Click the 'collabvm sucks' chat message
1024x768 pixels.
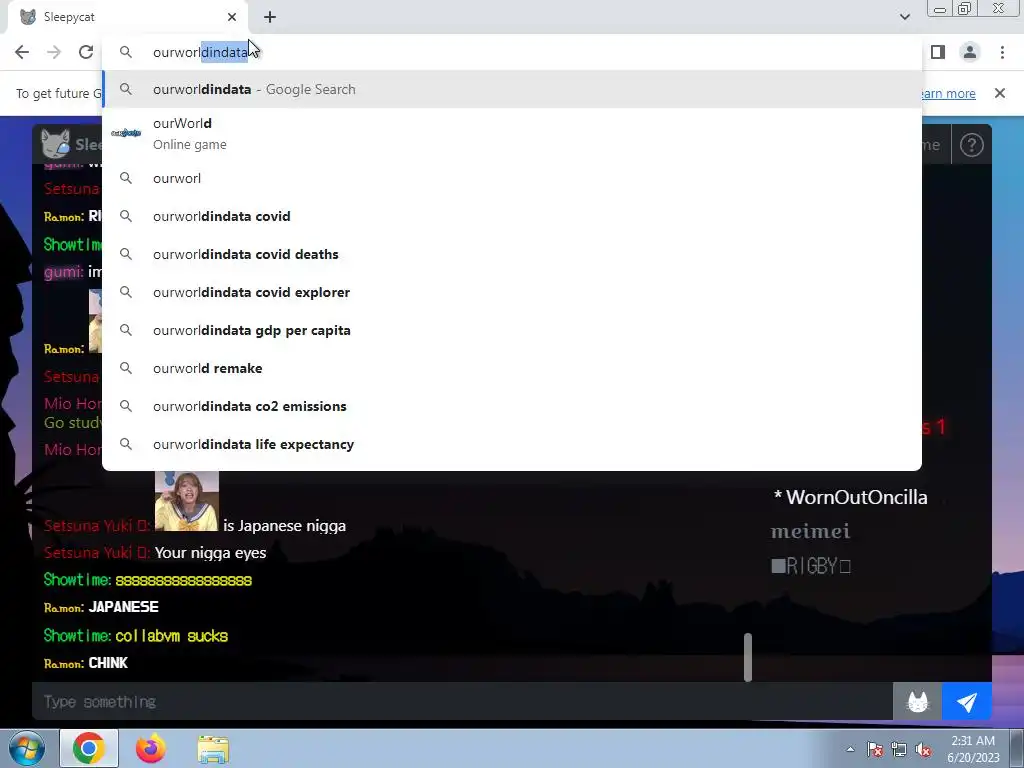[x=172, y=635]
